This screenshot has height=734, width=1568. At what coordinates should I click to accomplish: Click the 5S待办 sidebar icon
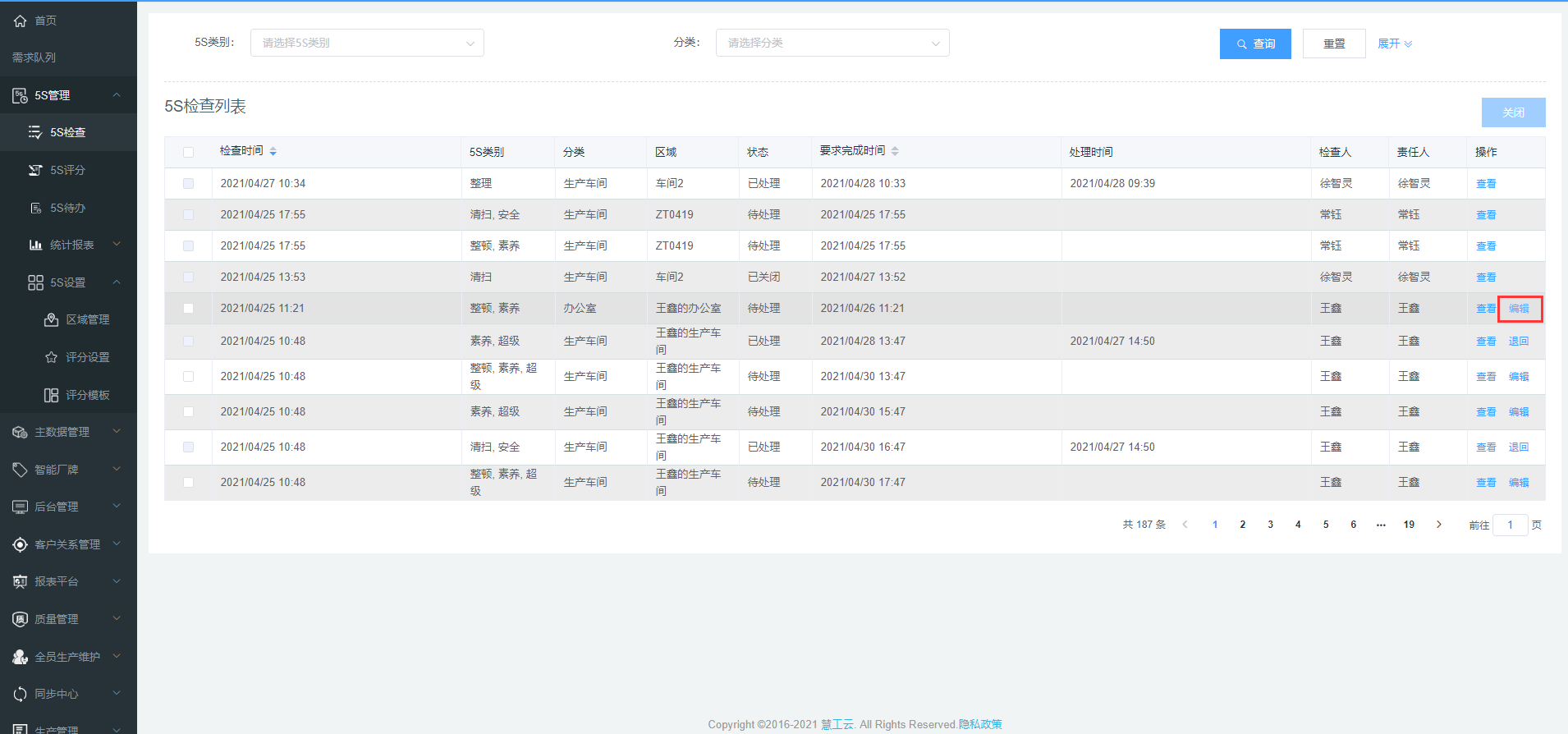(x=35, y=208)
